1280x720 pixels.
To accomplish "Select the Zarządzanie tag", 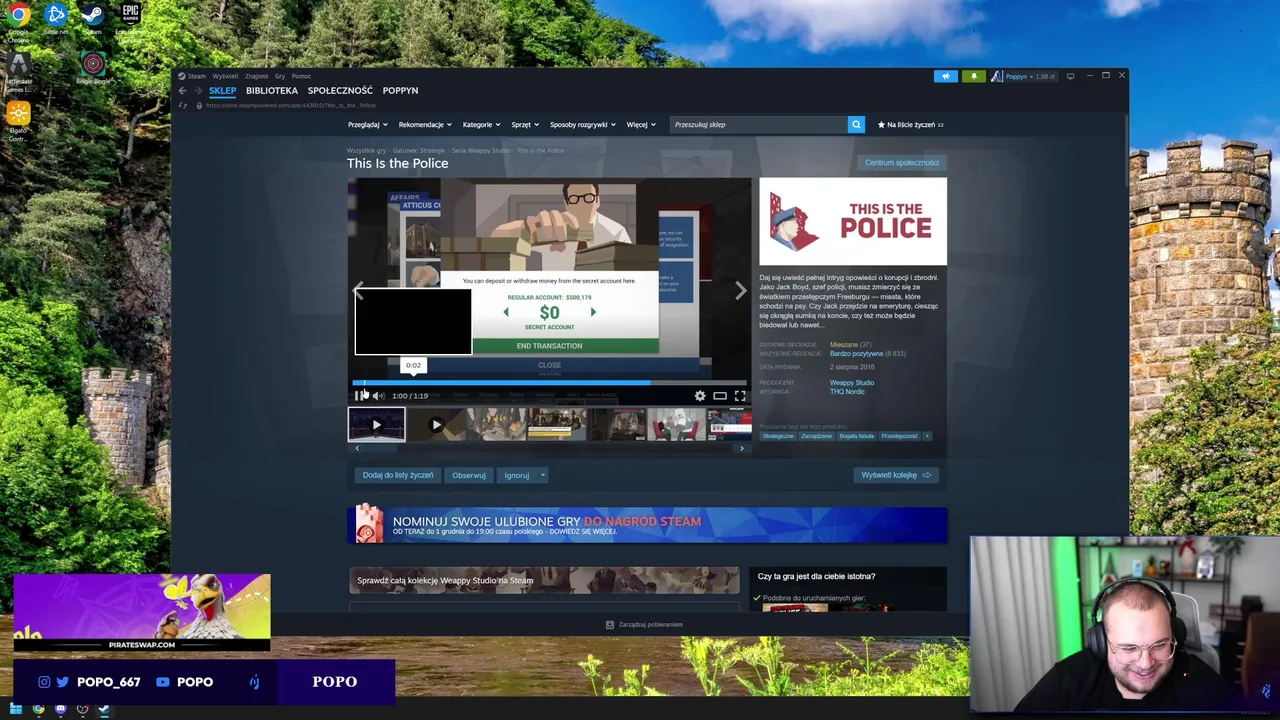I will (x=816, y=436).
